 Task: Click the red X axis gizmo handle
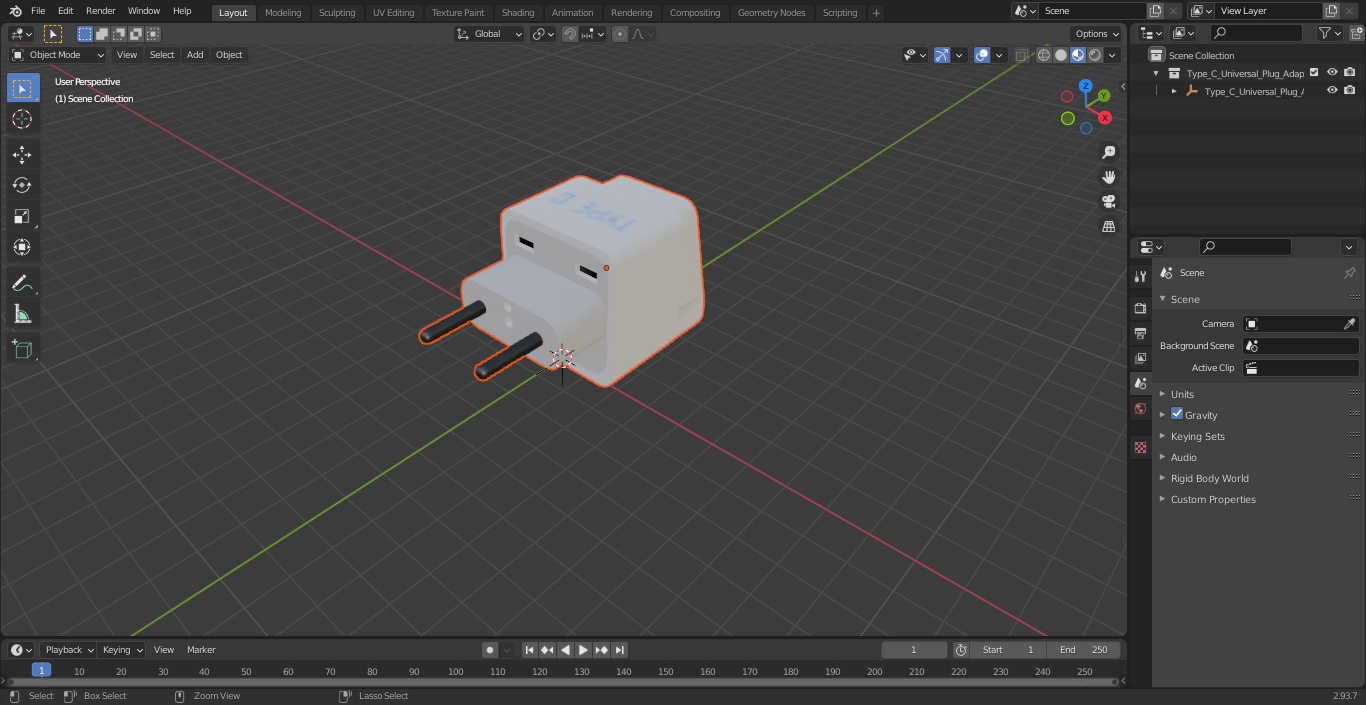pyautogui.click(x=1105, y=117)
